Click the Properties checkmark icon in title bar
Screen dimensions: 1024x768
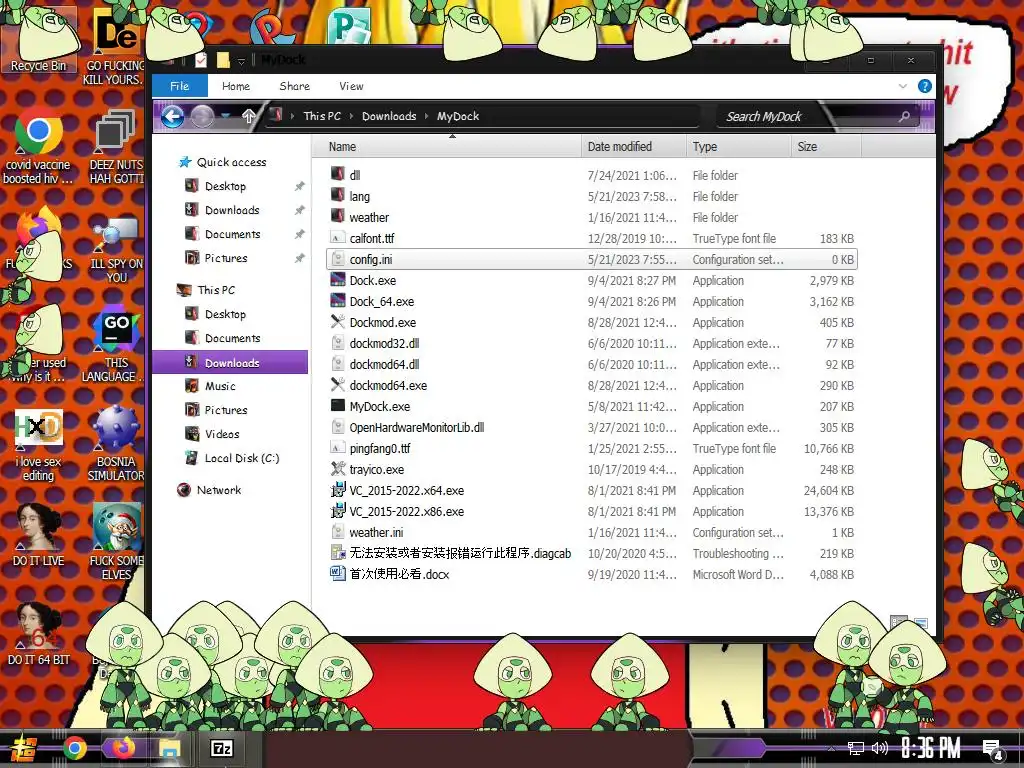[201, 61]
